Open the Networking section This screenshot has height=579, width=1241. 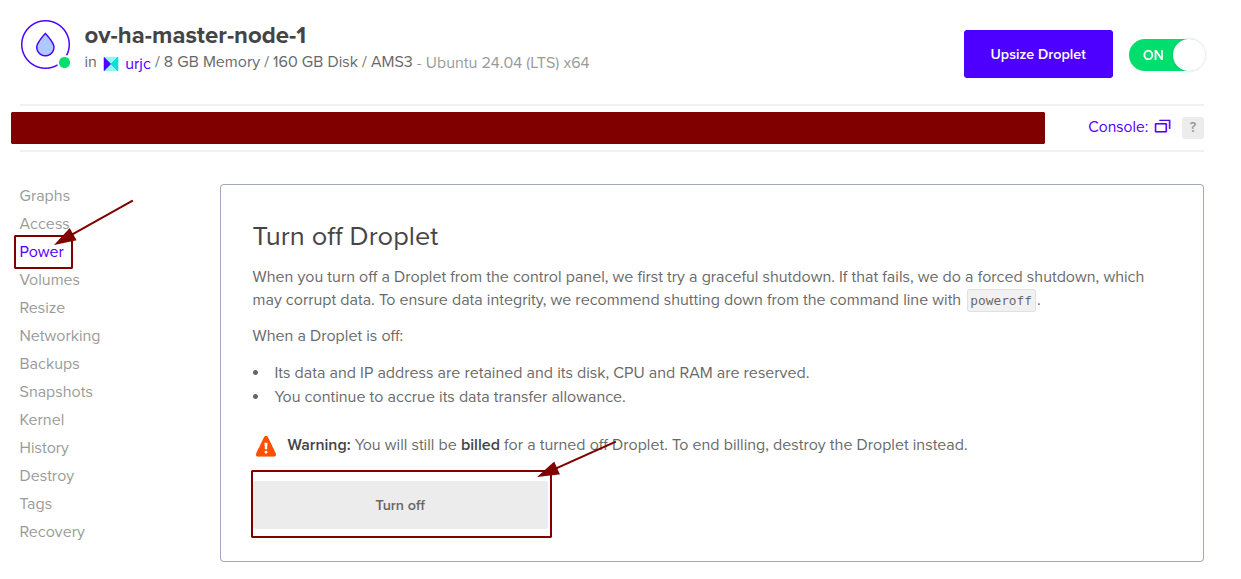tap(60, 336)
